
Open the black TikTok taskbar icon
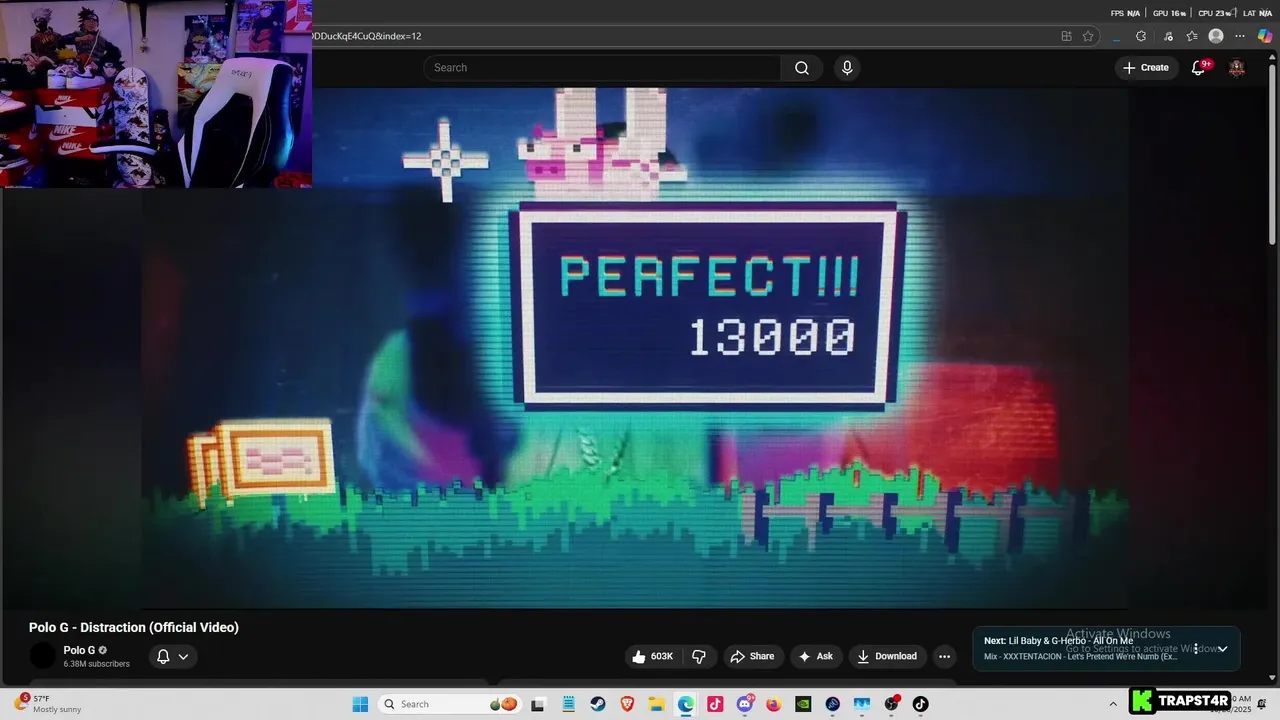pos(921,704)
